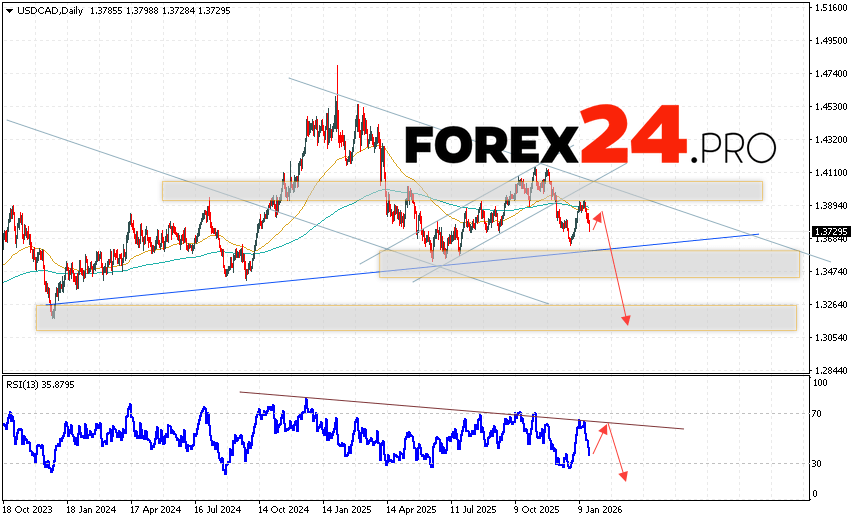This screenshot has height=521, width=855.
Task: Click the RSI 70 level label
Action: 817,414
